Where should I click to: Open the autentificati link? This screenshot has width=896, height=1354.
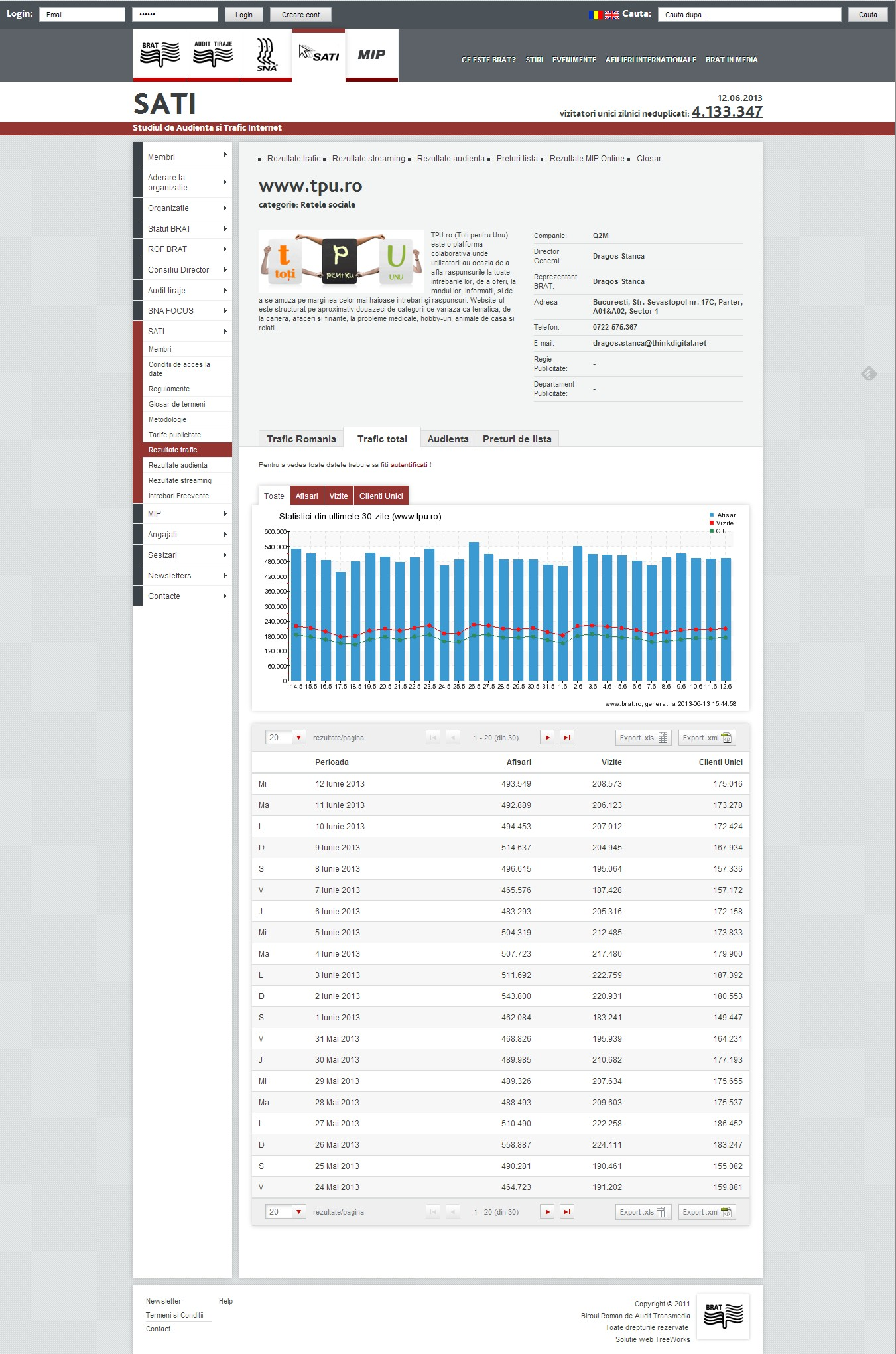[409, 465]
